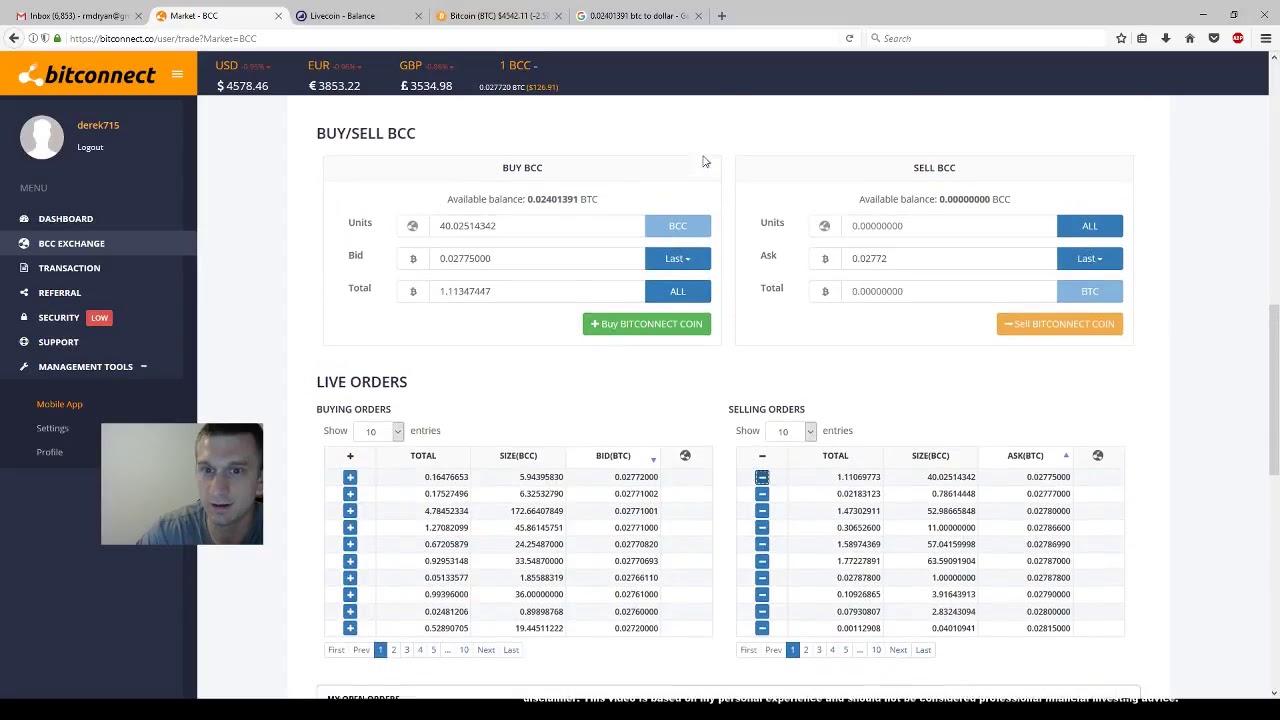Click the globe icon in the buying orders header

click(685, 456)
